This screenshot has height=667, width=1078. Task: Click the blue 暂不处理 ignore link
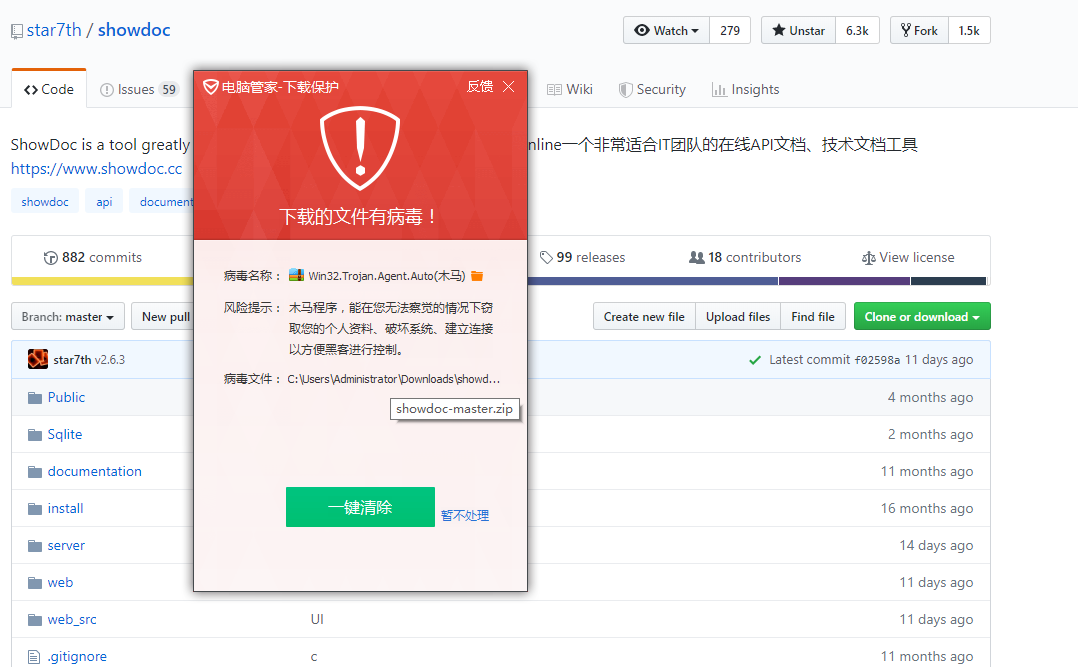pyautogui.click(x=465, y=515)
